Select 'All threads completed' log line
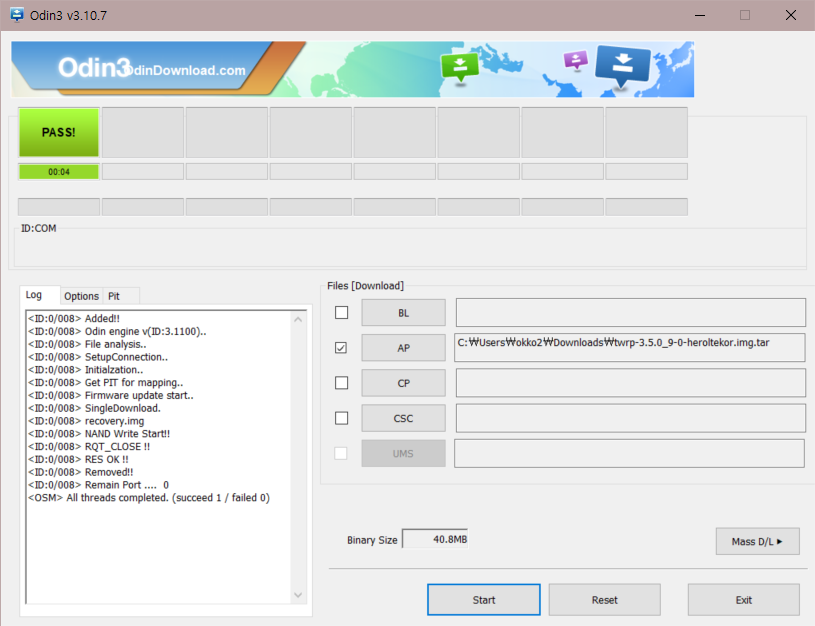815x626 pixels. coord(149,498)
